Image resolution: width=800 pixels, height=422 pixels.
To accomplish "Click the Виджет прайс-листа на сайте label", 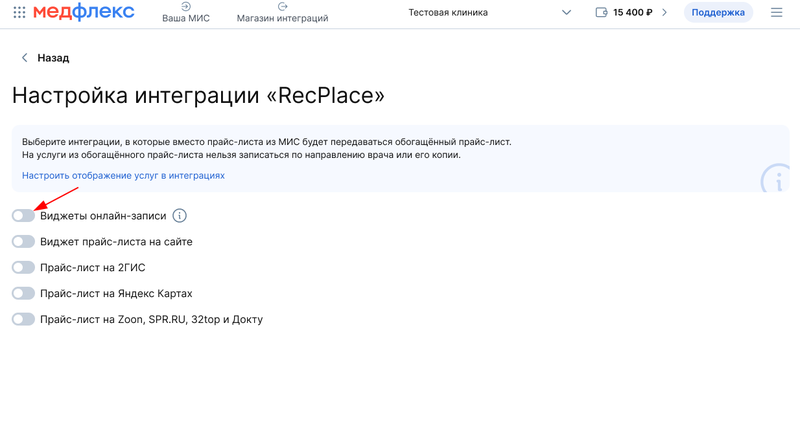I will (x=116, y=241).
